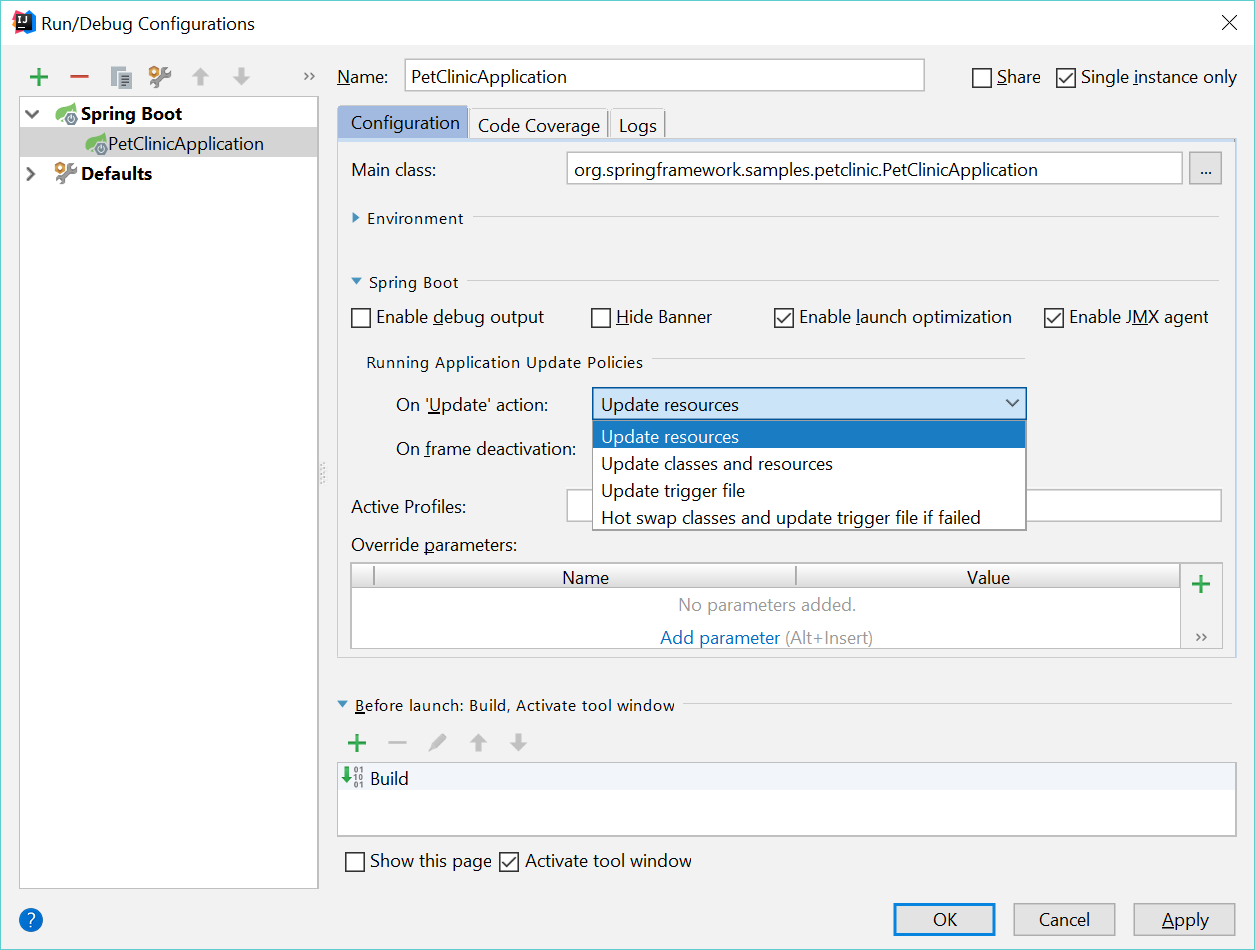The width and height of the screenshot is (1255, 950).
Task: Collapse the Spring Boot settings section
Action: (357, 283)
